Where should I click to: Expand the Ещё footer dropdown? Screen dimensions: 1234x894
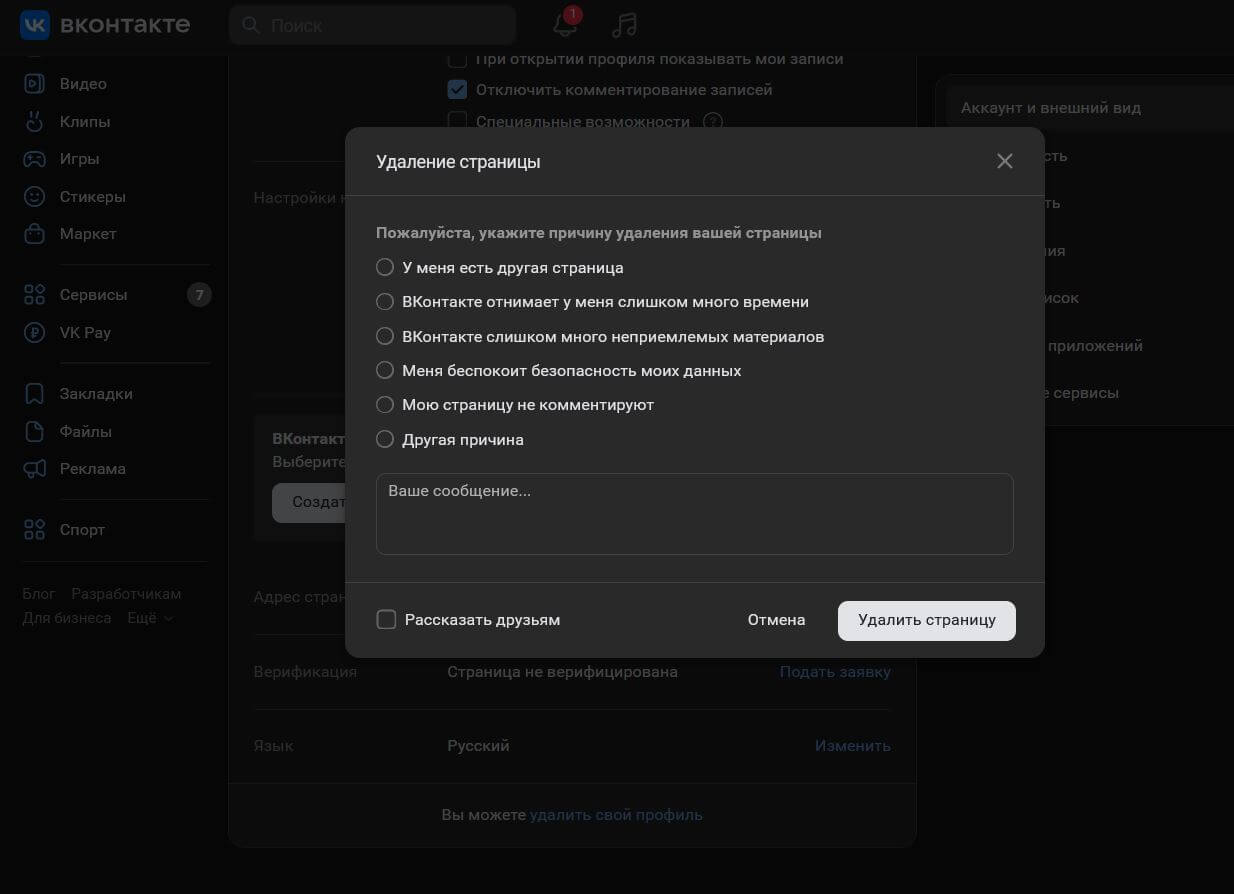[x=150, y=618]
